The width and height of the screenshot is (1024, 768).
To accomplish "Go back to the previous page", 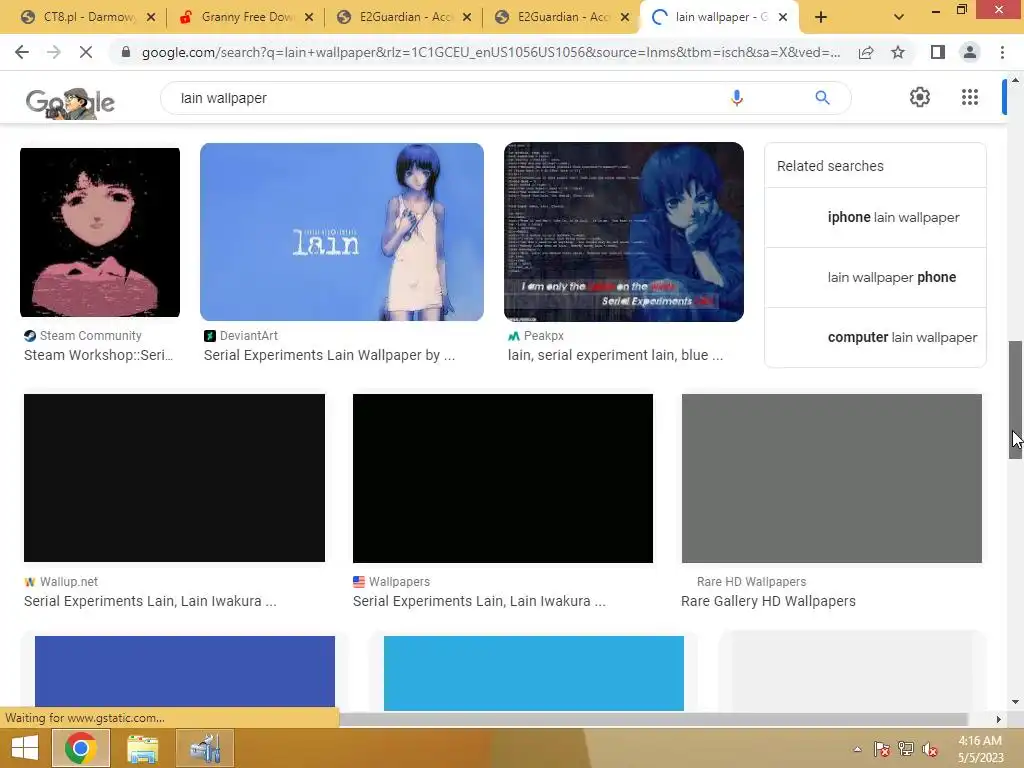I will [x=22, y=52].
